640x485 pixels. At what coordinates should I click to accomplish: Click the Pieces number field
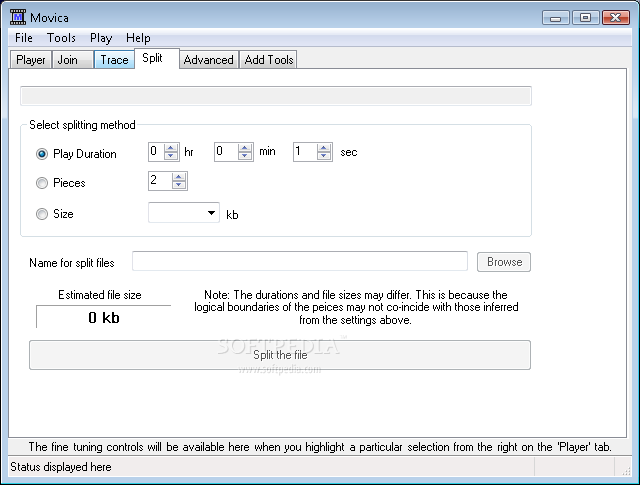click(x=160, y=181)
